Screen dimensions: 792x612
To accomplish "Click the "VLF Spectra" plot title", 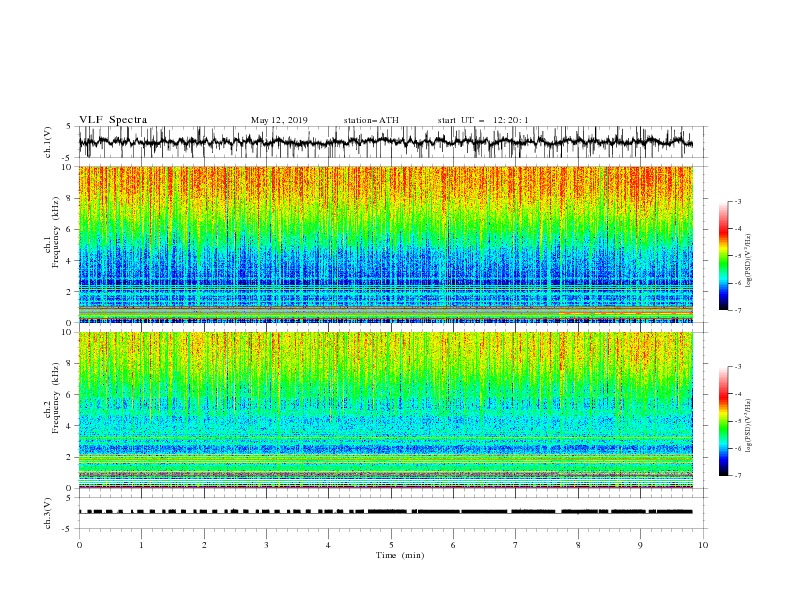I will [x=113, y=120].
